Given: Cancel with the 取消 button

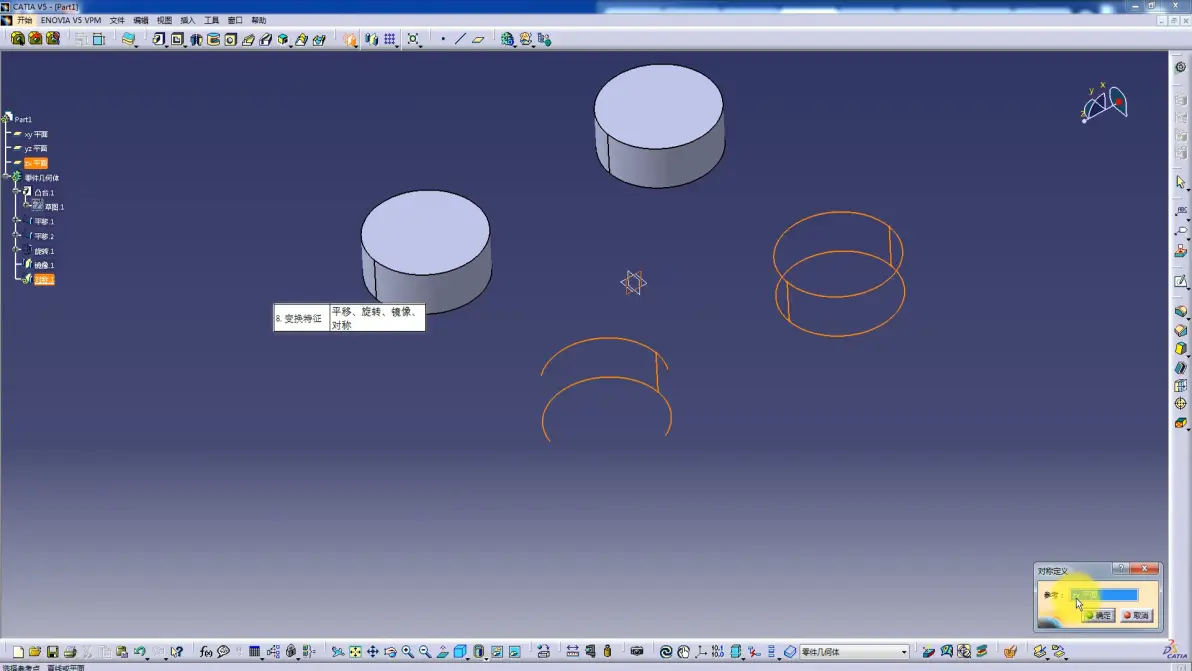Looking at the screenshot, I should point(1137,616).
